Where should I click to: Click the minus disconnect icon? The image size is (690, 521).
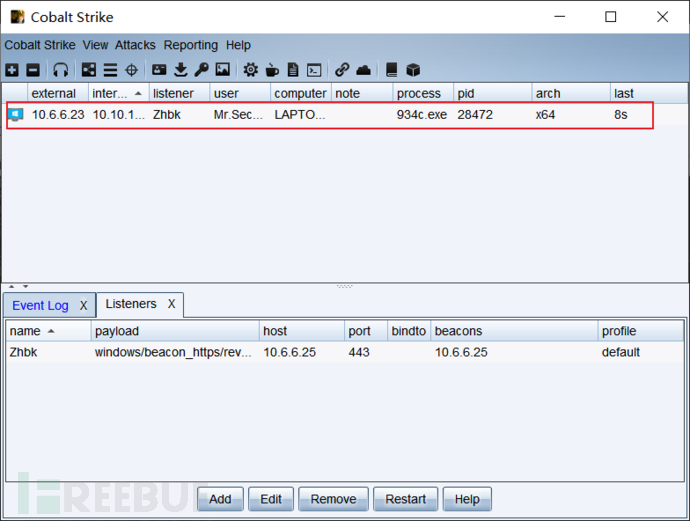(33, 70)
